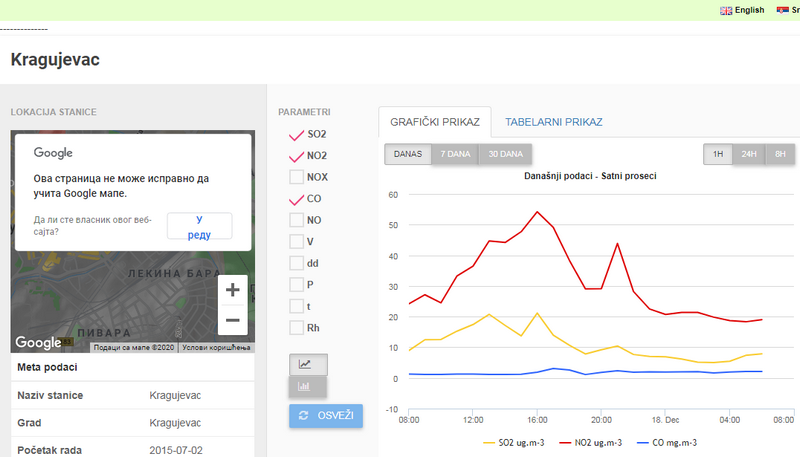This screenshot has height=457, width=800.
Task: Click Подаци са мапе ©2020 attribution
Action: click(x=134, y=347)
